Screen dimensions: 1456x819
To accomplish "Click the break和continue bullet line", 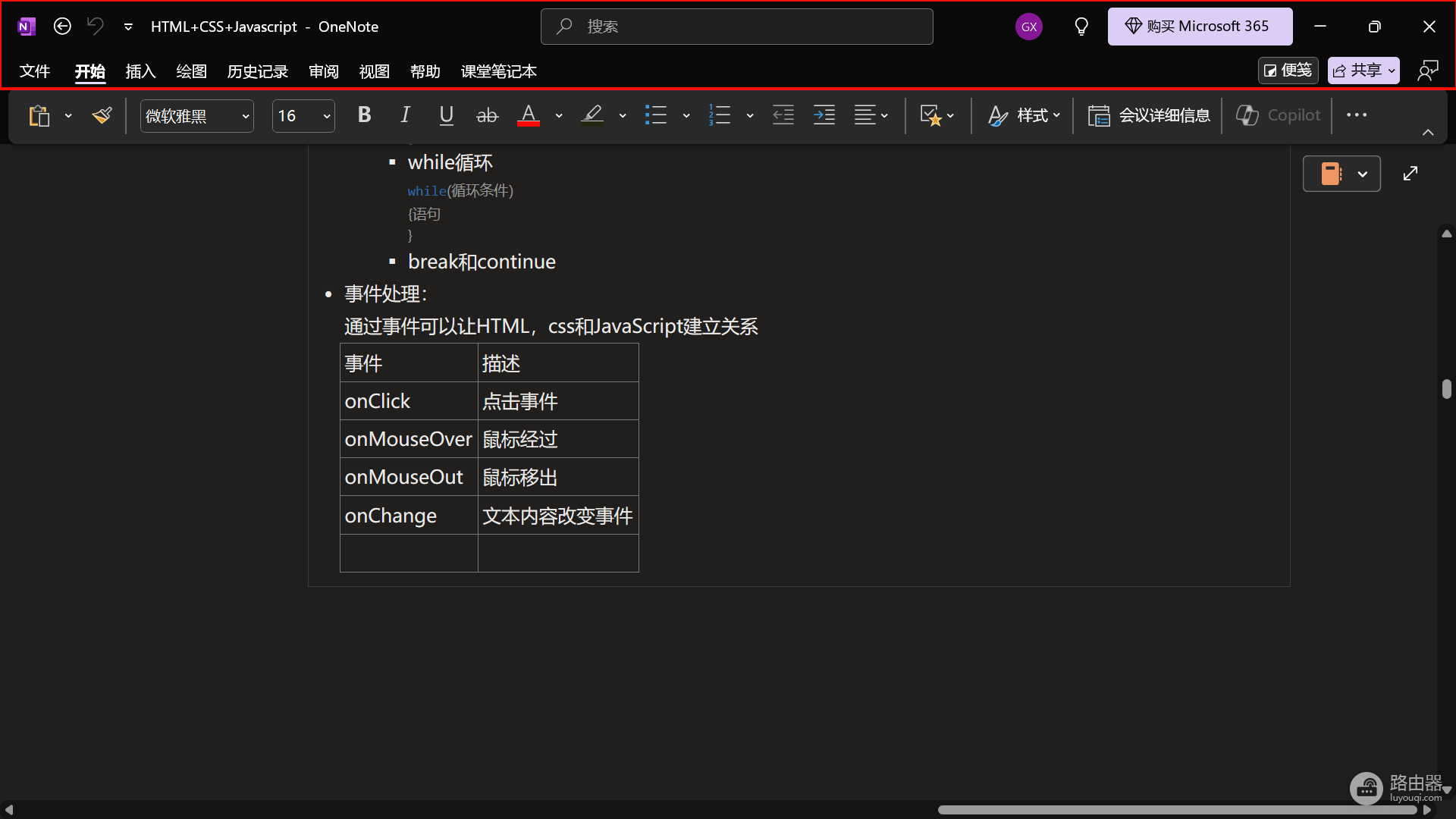I will pos(482,262).
